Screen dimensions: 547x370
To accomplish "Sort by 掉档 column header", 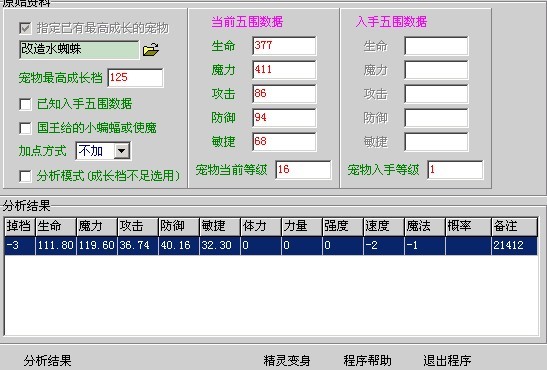I will pos(20,227).
